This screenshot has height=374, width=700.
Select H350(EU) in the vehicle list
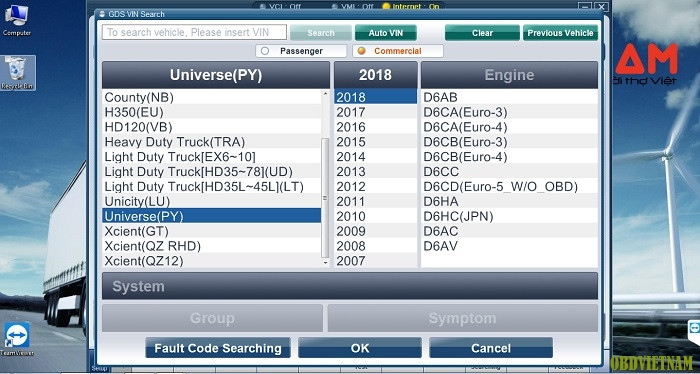click(x=212, y=112)
